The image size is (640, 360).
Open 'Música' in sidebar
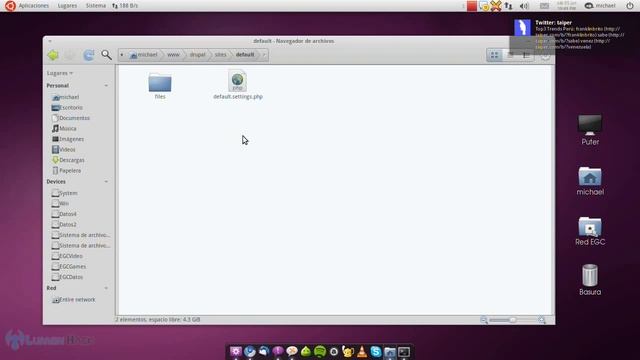tap(64, 129)
